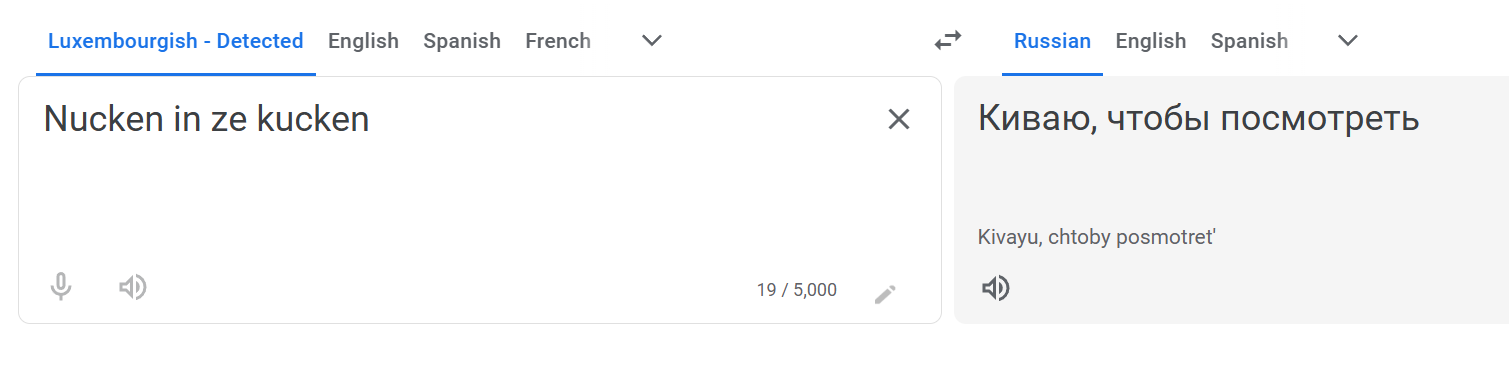Click the microphone voice input icon
1509x372 pixels.
[61, 287]
